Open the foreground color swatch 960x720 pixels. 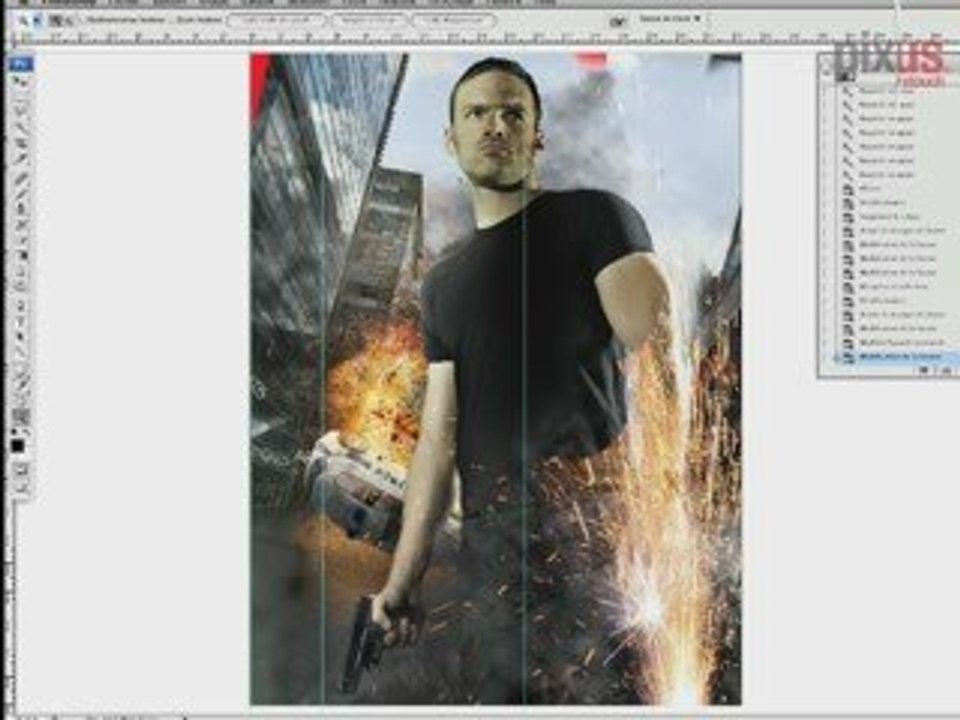click(17, 446)
